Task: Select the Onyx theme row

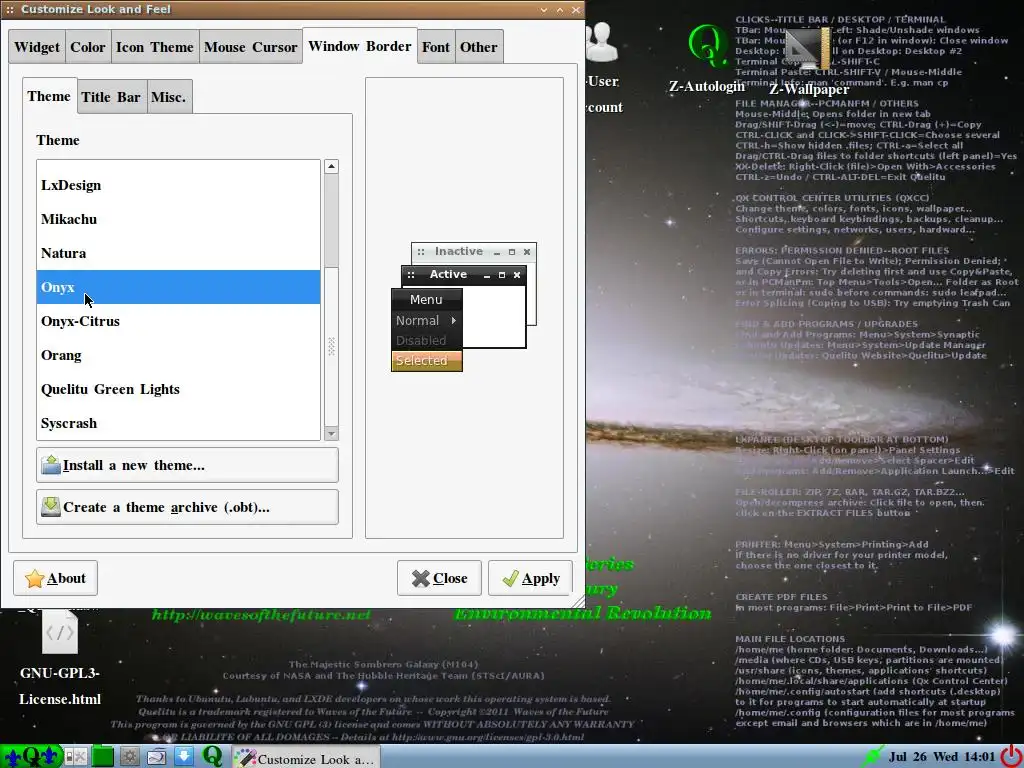Action: (x=178, y=287)
